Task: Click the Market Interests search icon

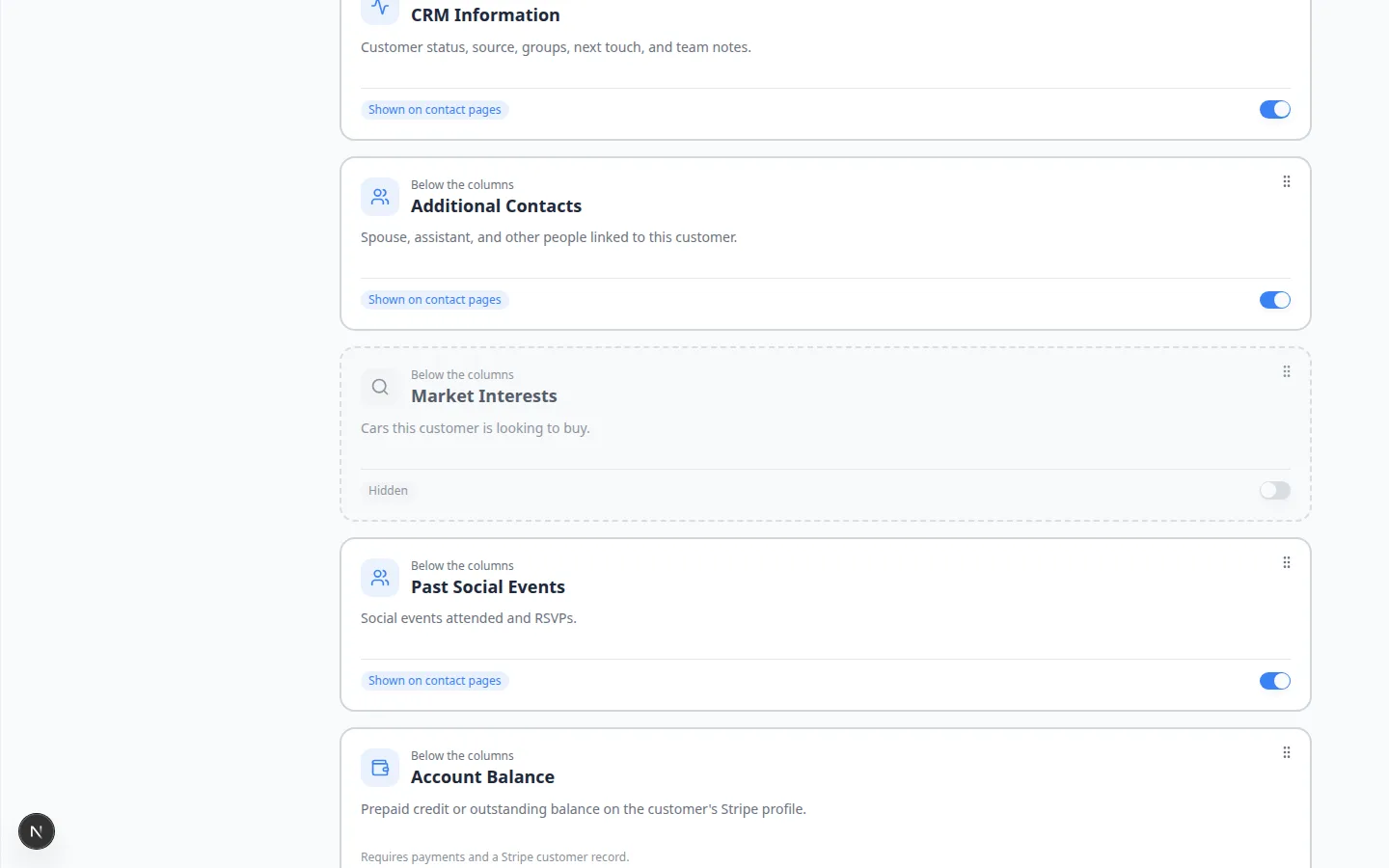Action: [380, 387]
